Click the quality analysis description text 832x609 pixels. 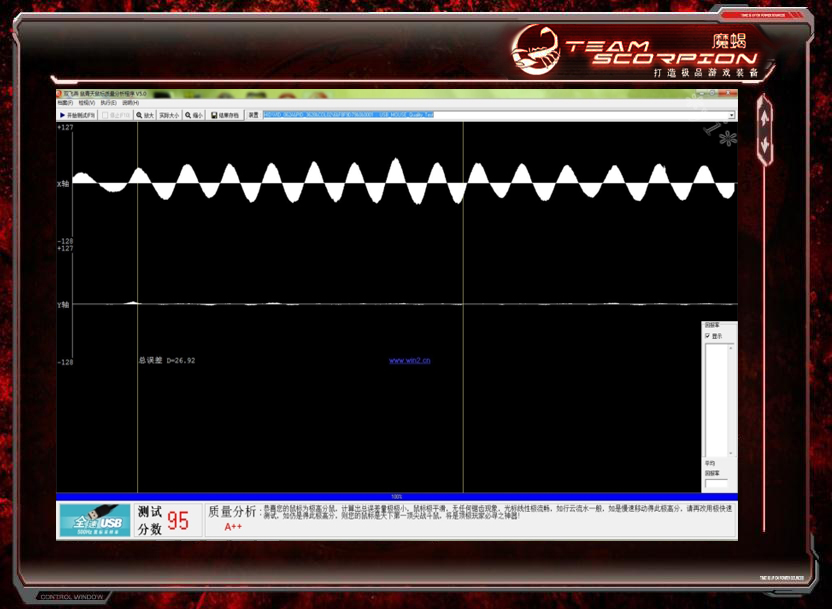(498, 512)
